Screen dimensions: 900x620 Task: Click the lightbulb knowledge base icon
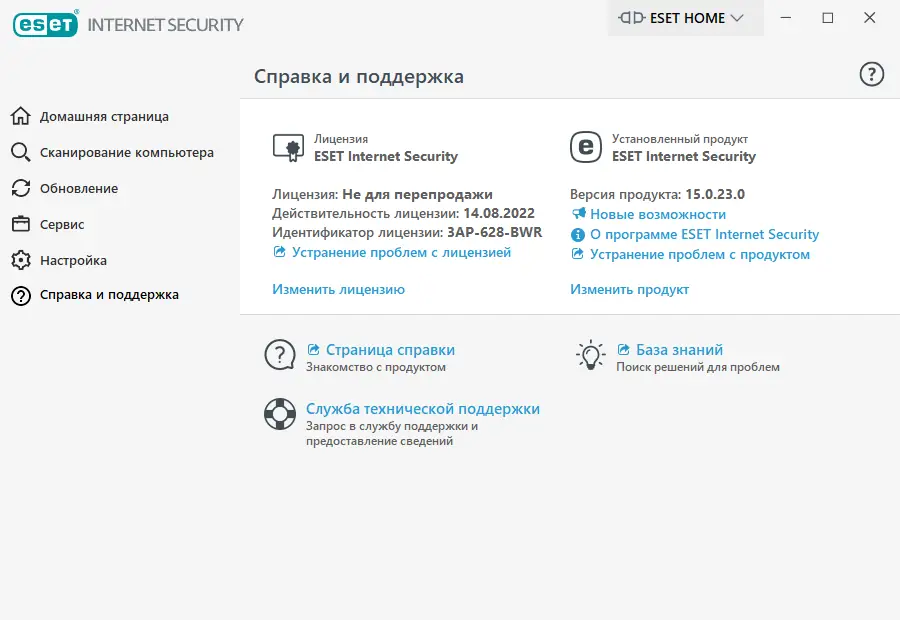tap(590, 355)
